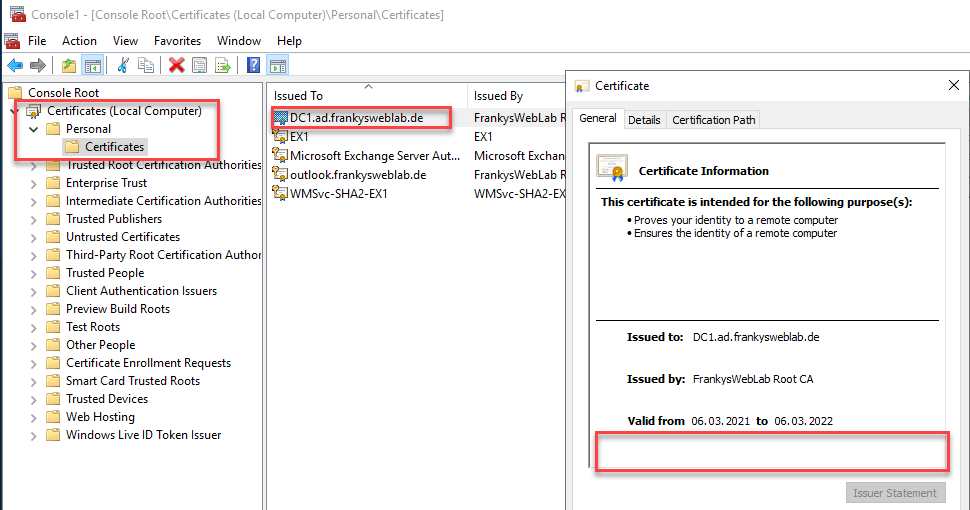Open the Action menu

[79, 41]
